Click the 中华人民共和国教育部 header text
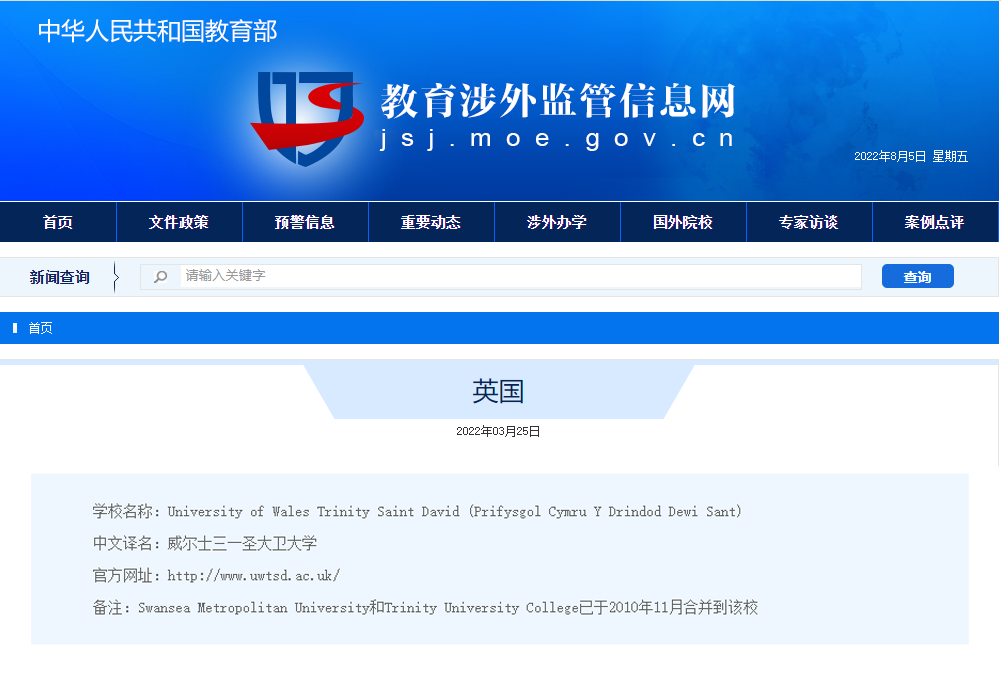Image resolution: width=1001 pixels, height=693 pixels. point(157,31)
